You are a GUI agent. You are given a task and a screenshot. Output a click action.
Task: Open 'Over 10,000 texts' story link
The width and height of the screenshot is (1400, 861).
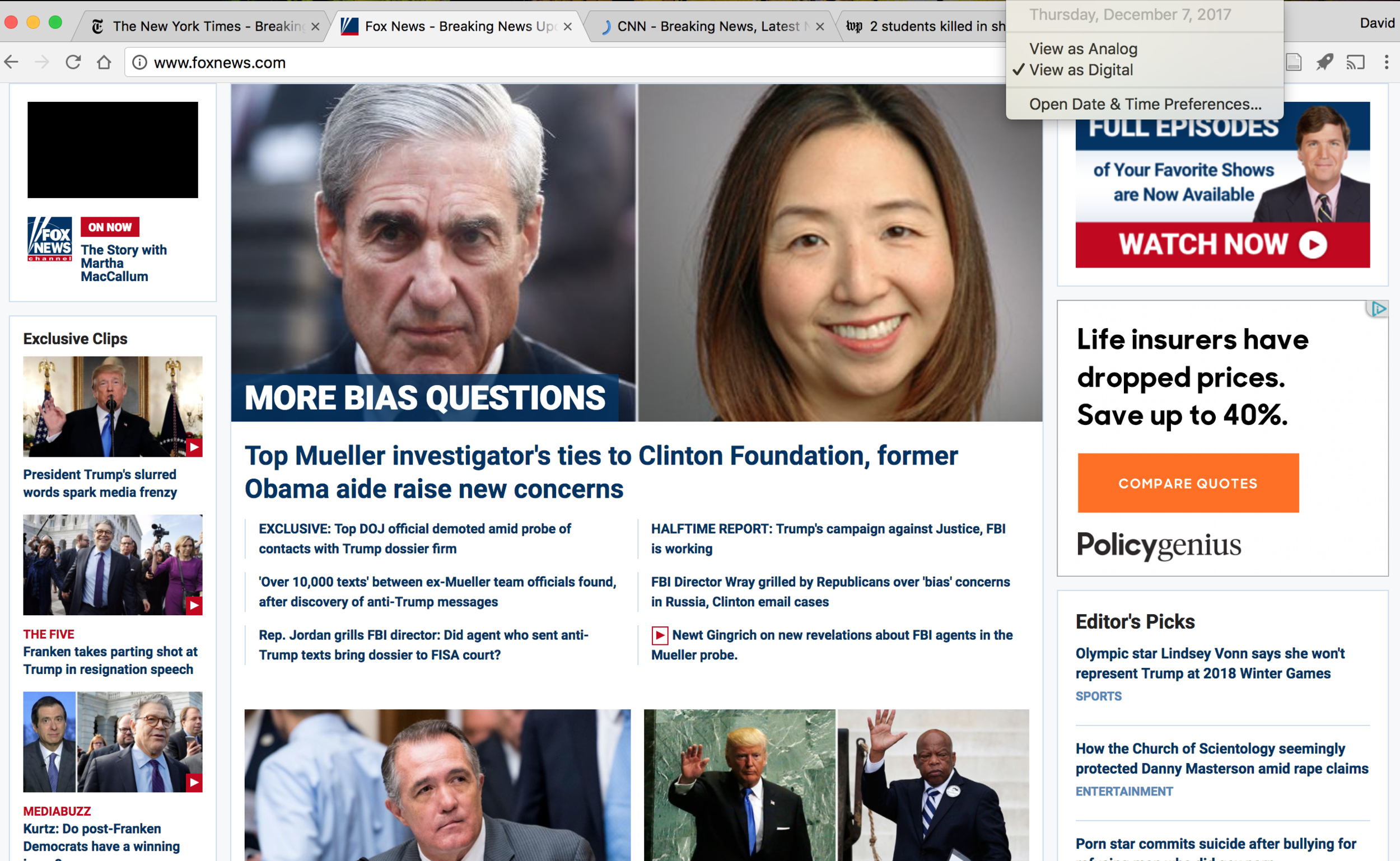tap(437, 592)
